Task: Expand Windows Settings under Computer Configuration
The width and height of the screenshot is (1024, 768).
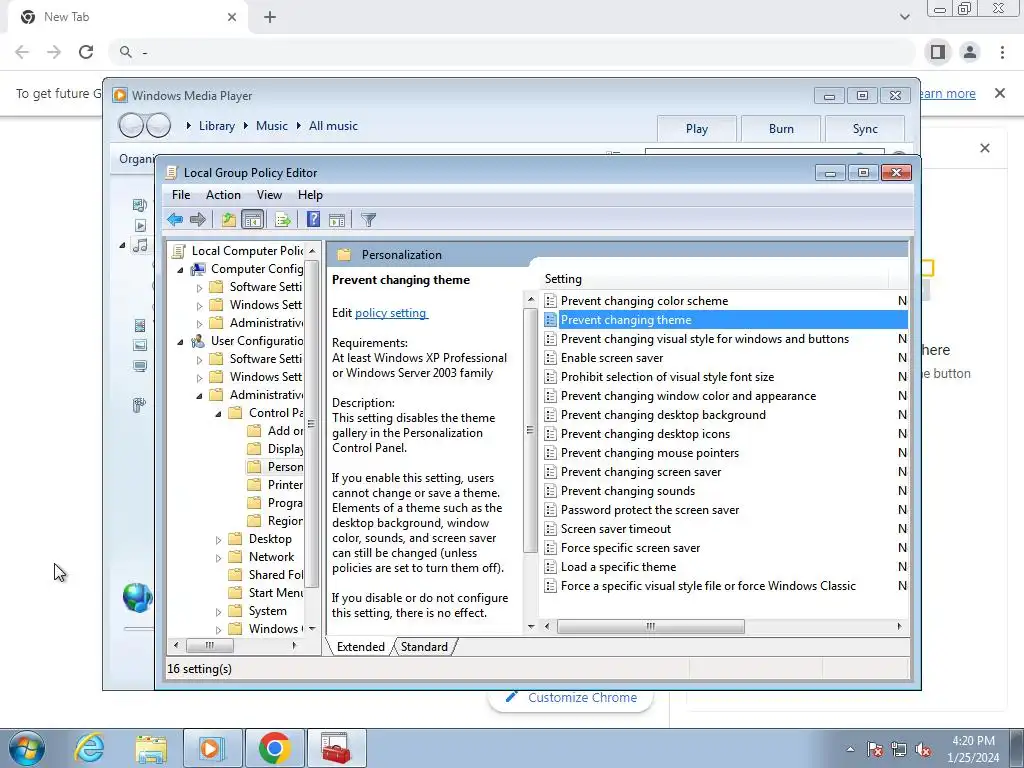Action: point(199,306)
